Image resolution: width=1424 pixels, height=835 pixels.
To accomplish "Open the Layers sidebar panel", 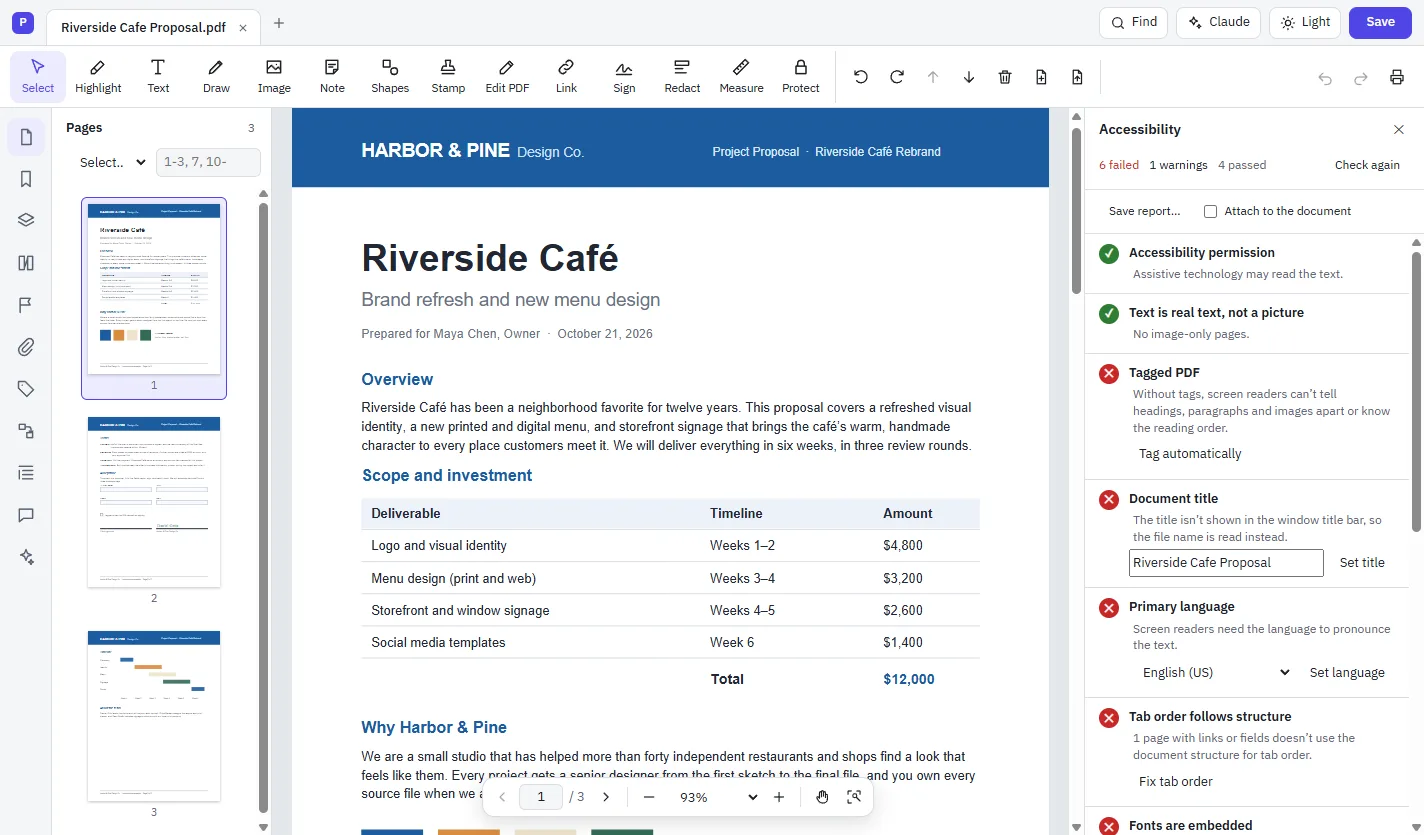I will coord(26,221).
